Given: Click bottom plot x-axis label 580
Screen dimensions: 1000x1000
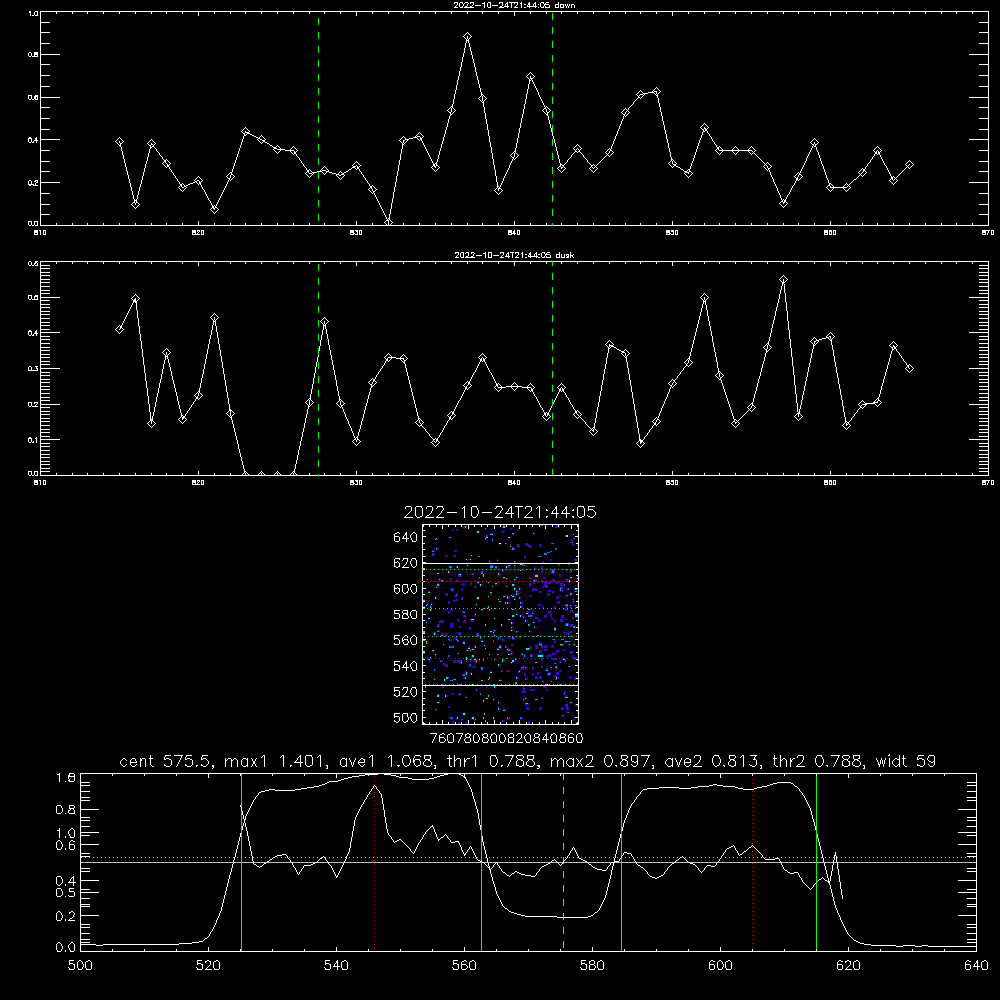Looking at the screenshot, I should pos(592,966).
